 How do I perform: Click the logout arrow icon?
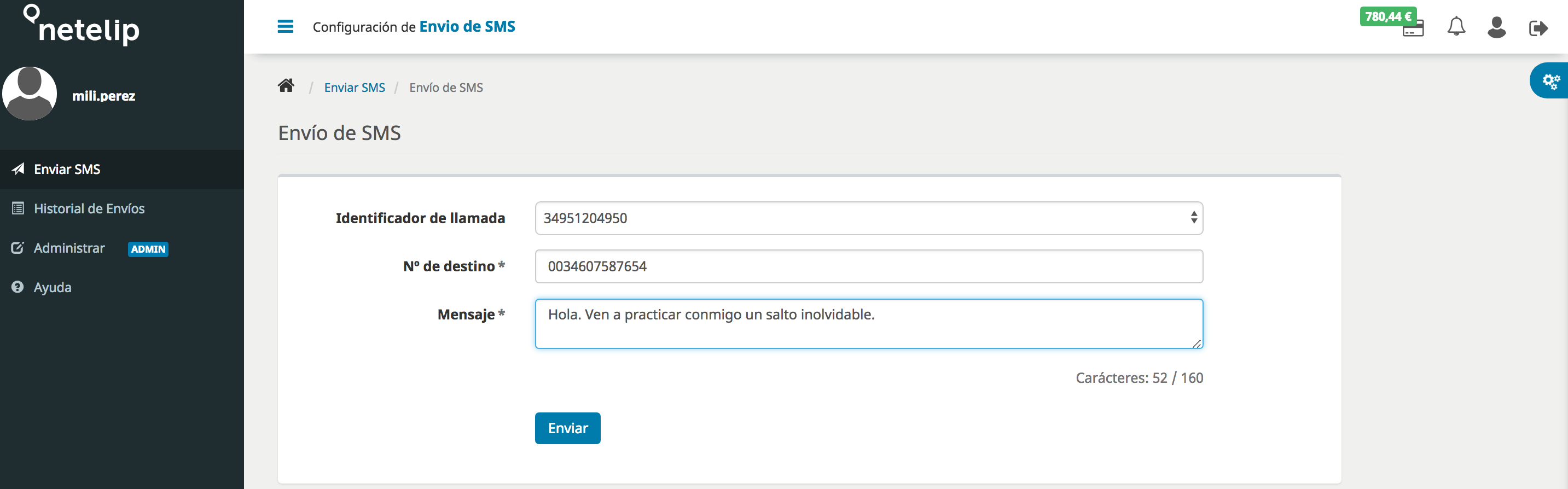click(x=1538, y=28)
